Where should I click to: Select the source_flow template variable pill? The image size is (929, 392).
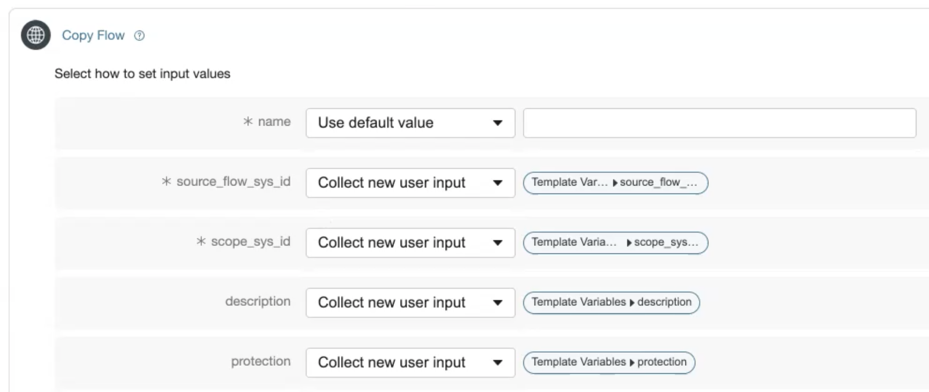(616, 183)
